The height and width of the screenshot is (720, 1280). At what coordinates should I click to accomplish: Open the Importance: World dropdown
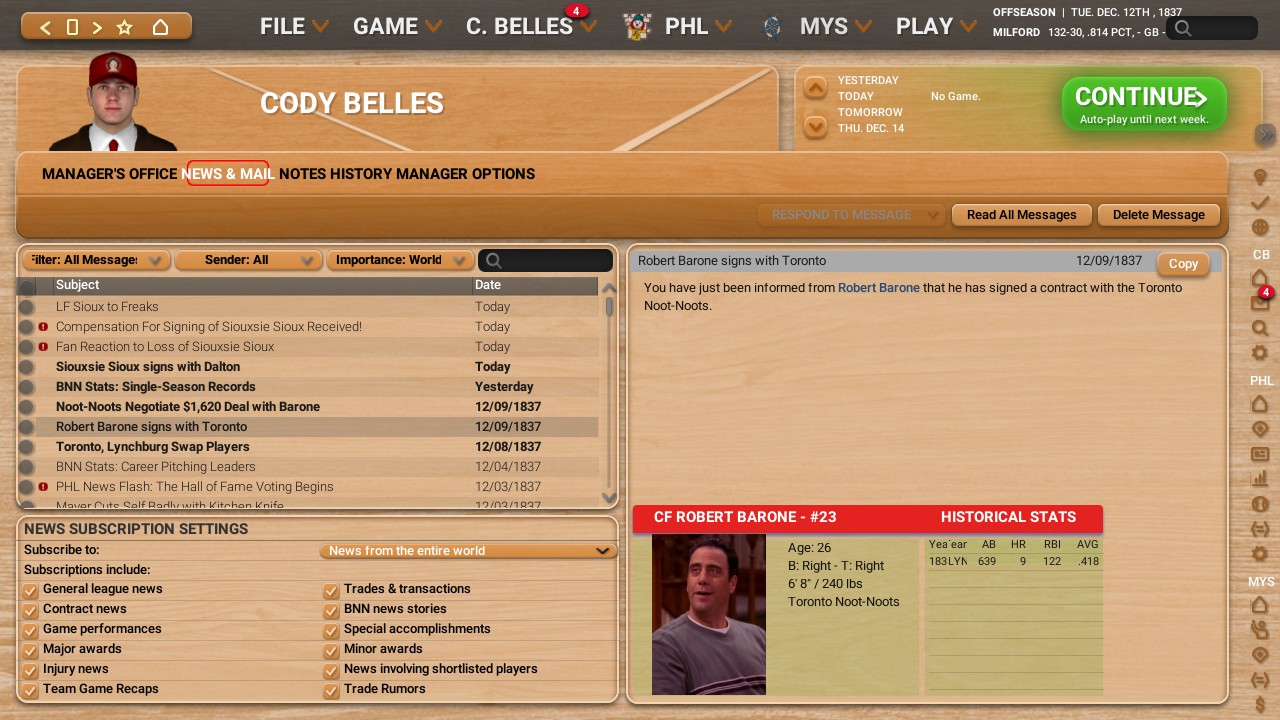pyautogui.click(x=400, y=260)
